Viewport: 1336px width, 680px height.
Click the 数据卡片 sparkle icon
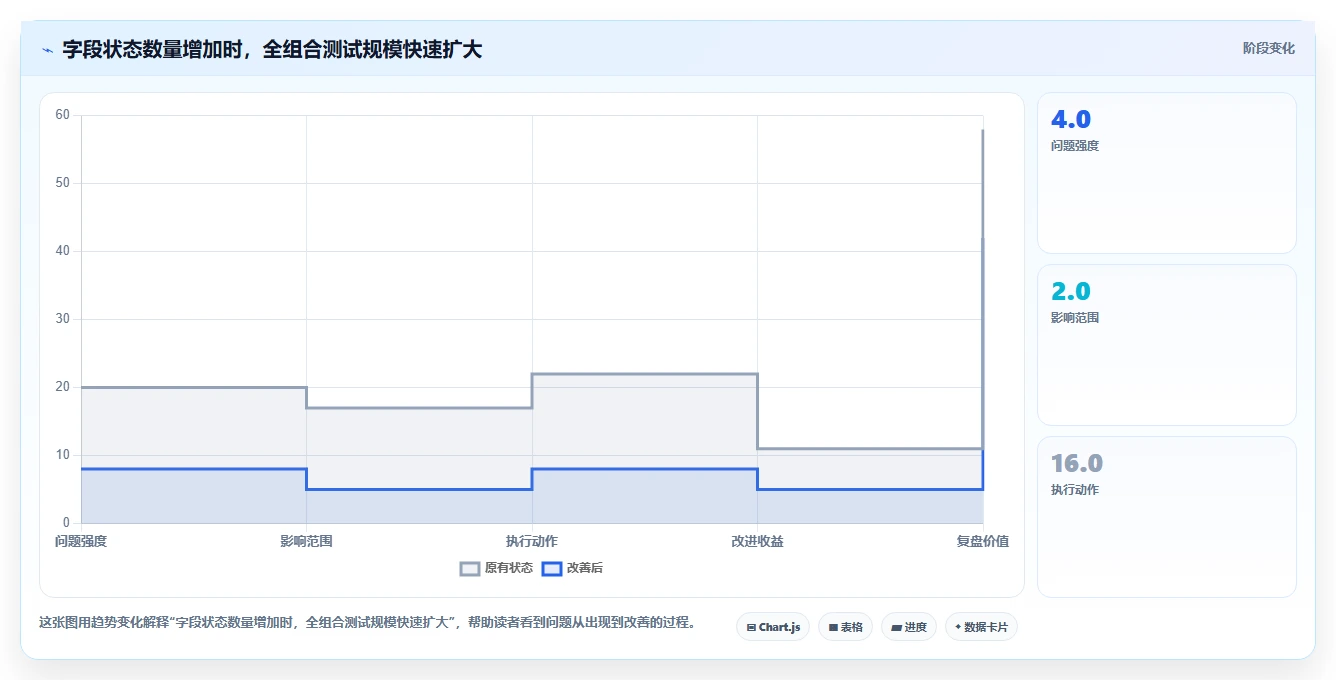tap(958, 627)
